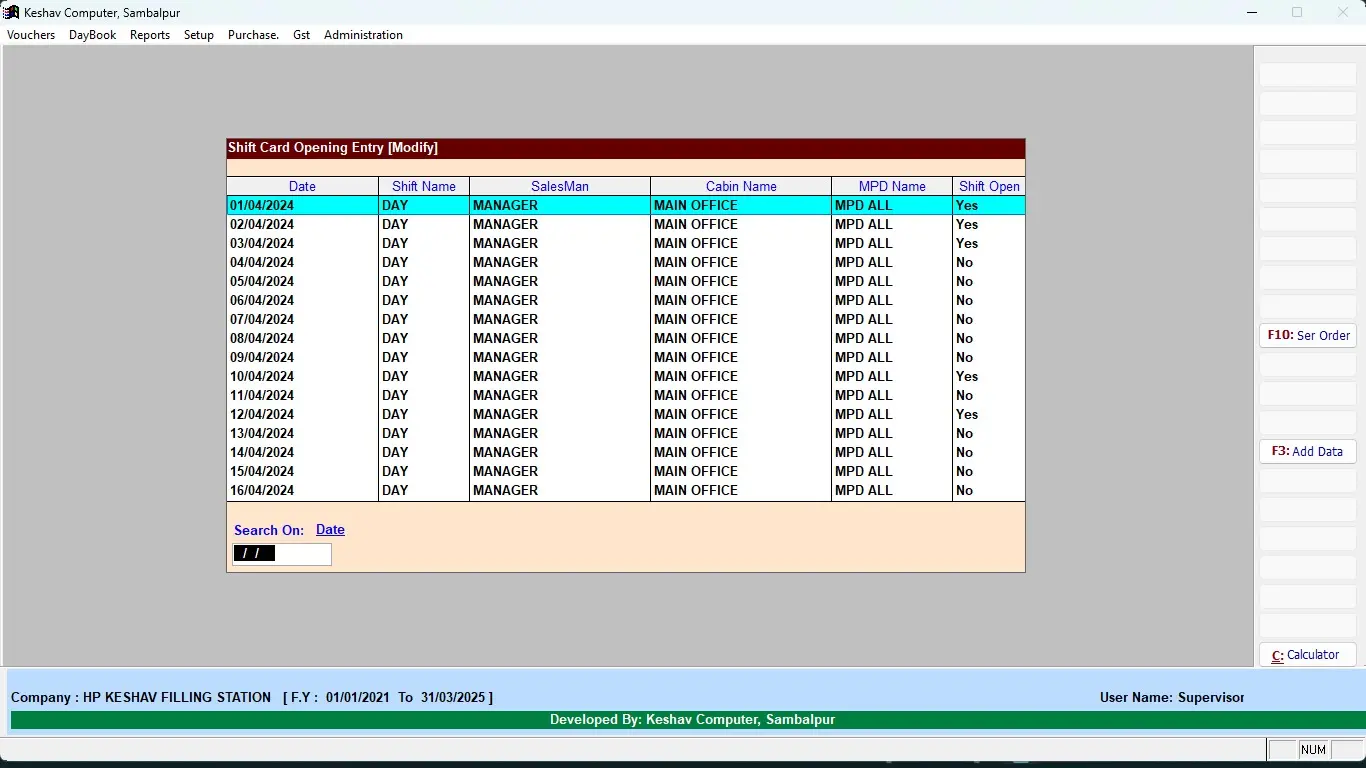The height and width of the screenshot is (768, 1366).
Task: Click the Shift Card Opening Entry title bar
Action: click(x=626, y=148)
